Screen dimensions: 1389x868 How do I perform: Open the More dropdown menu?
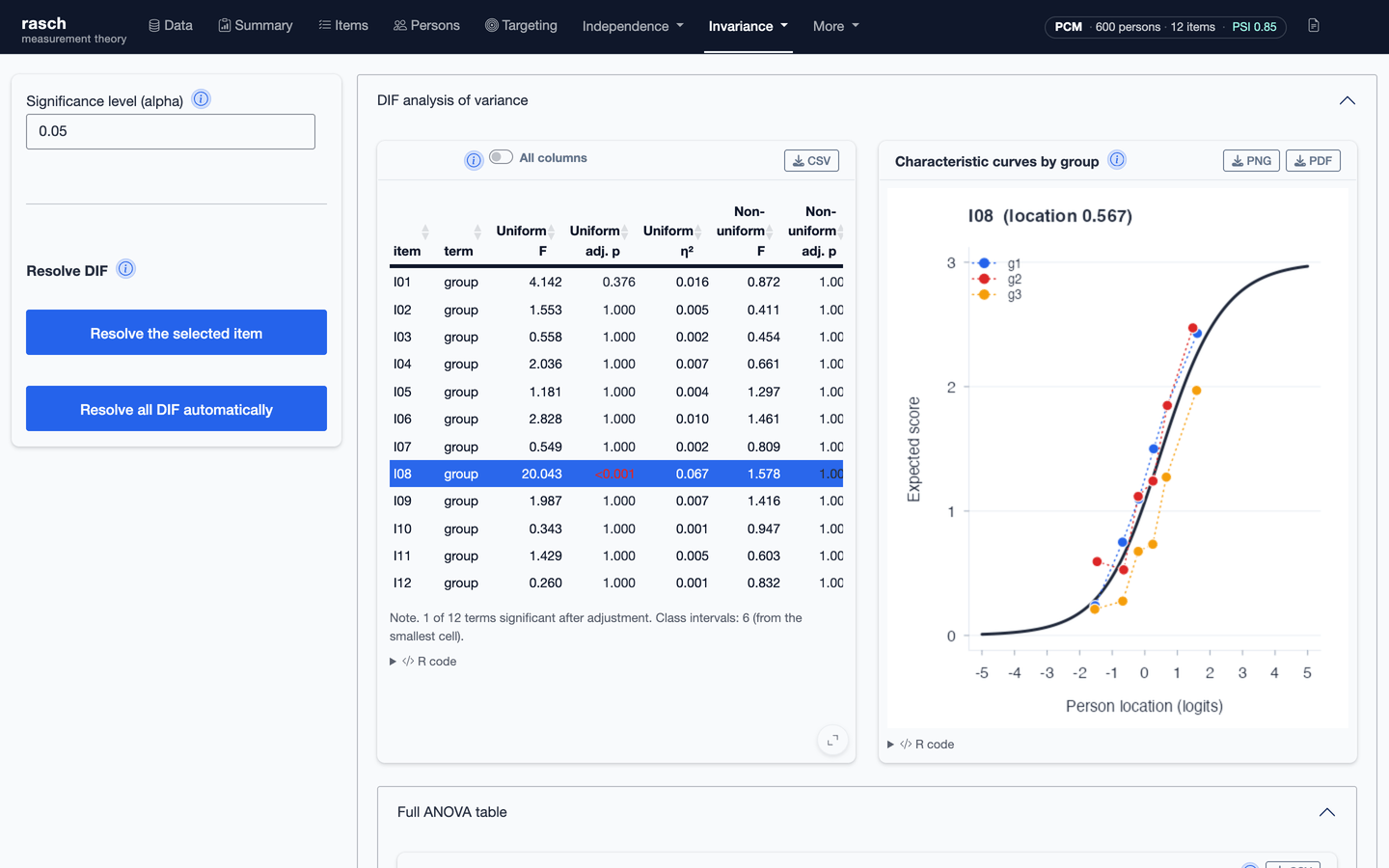(836, 26)
